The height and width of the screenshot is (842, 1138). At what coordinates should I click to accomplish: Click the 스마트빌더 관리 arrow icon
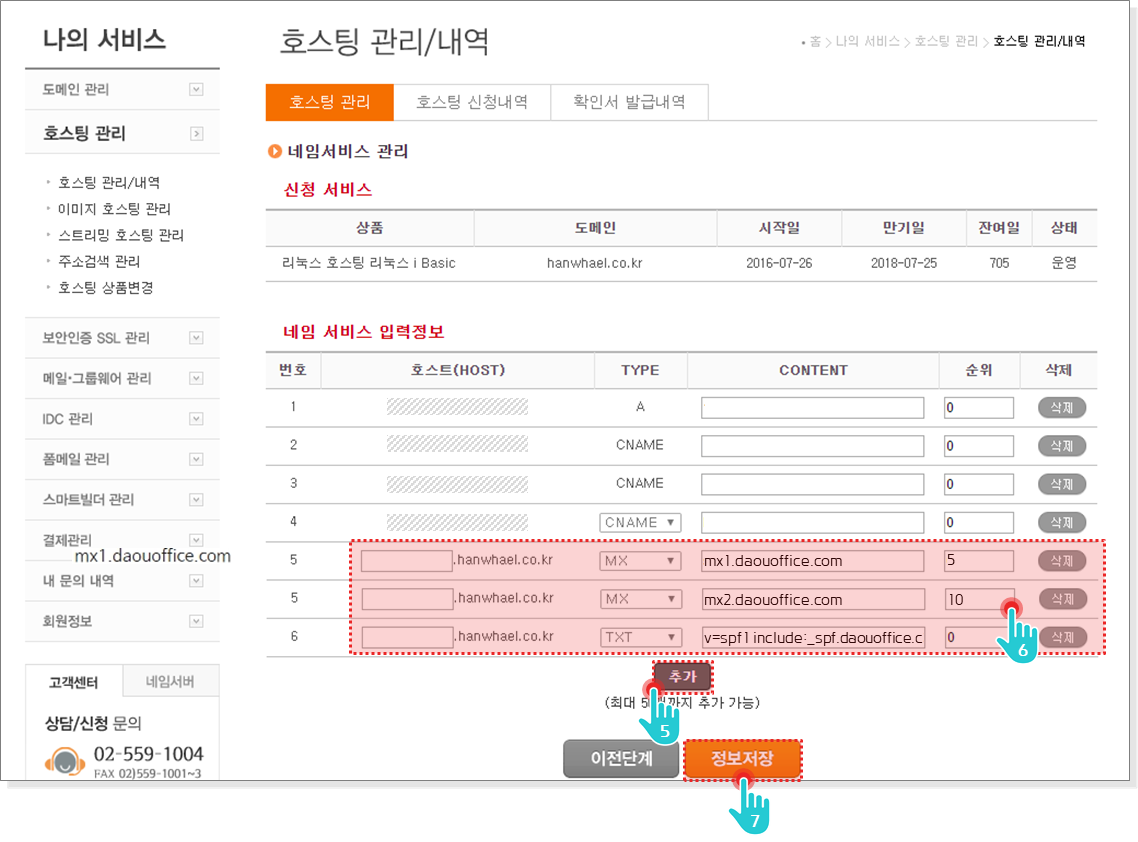point(196,499)
